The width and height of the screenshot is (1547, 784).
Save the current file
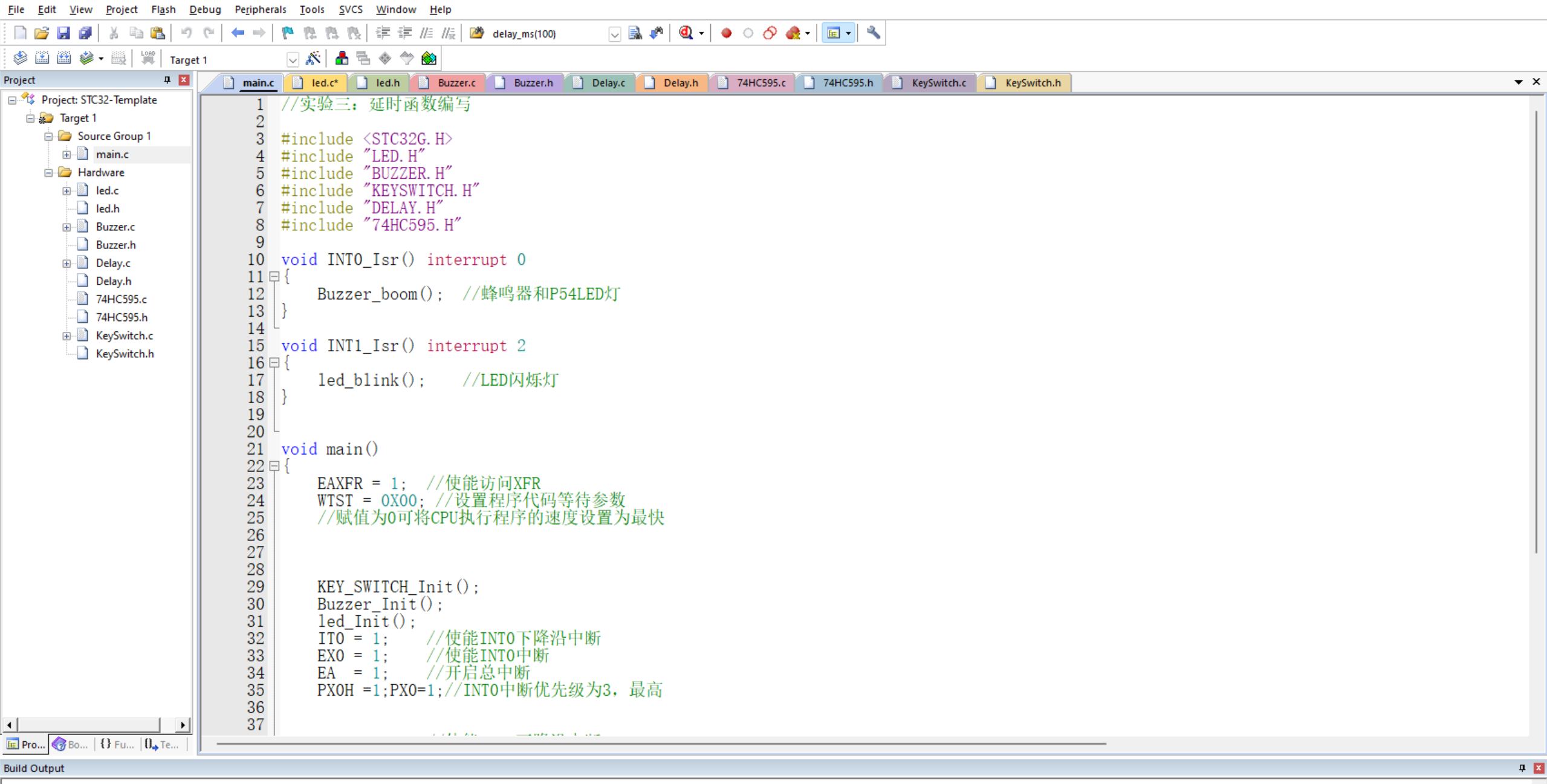pyautogui.click(x=63, y=33)
